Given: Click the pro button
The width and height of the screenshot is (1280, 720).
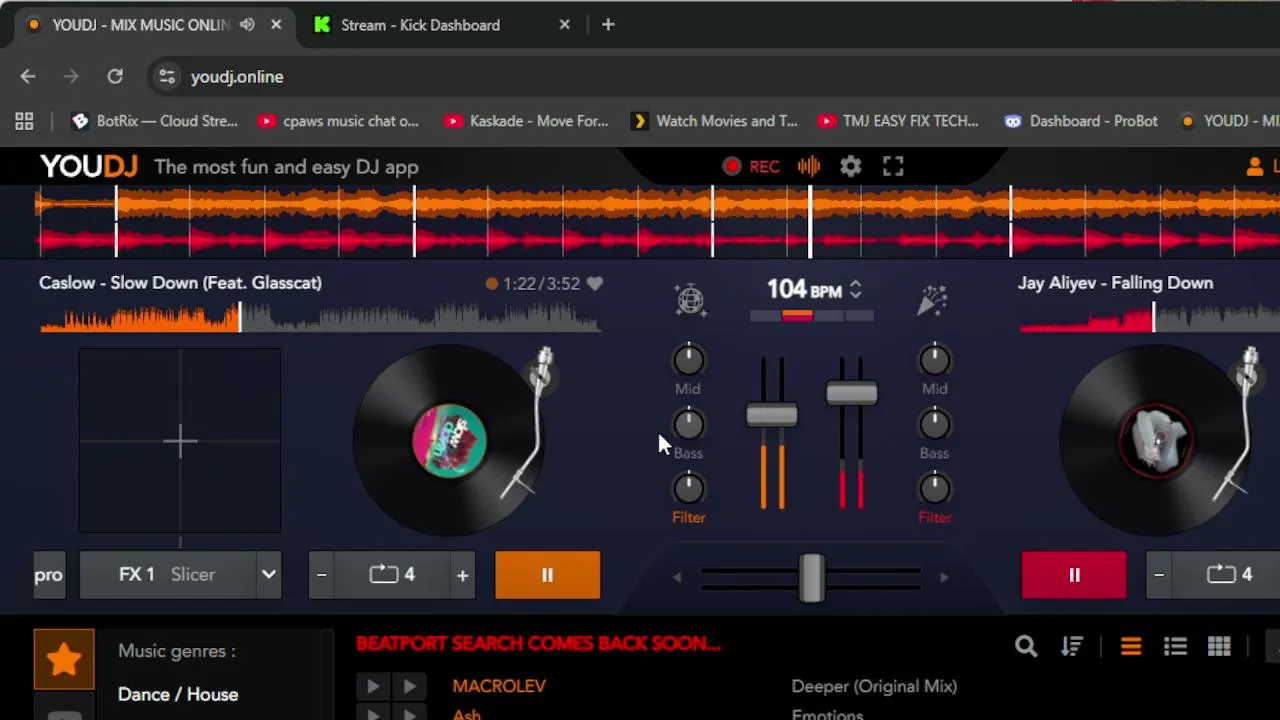Looking at the screenshot, I should pos(49,575).
